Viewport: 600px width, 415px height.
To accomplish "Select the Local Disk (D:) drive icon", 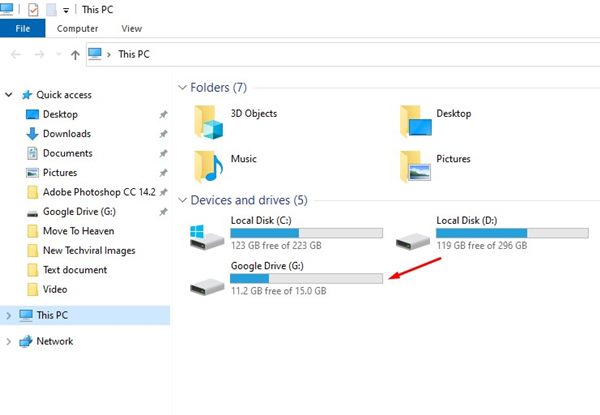I will pos(413,241).
